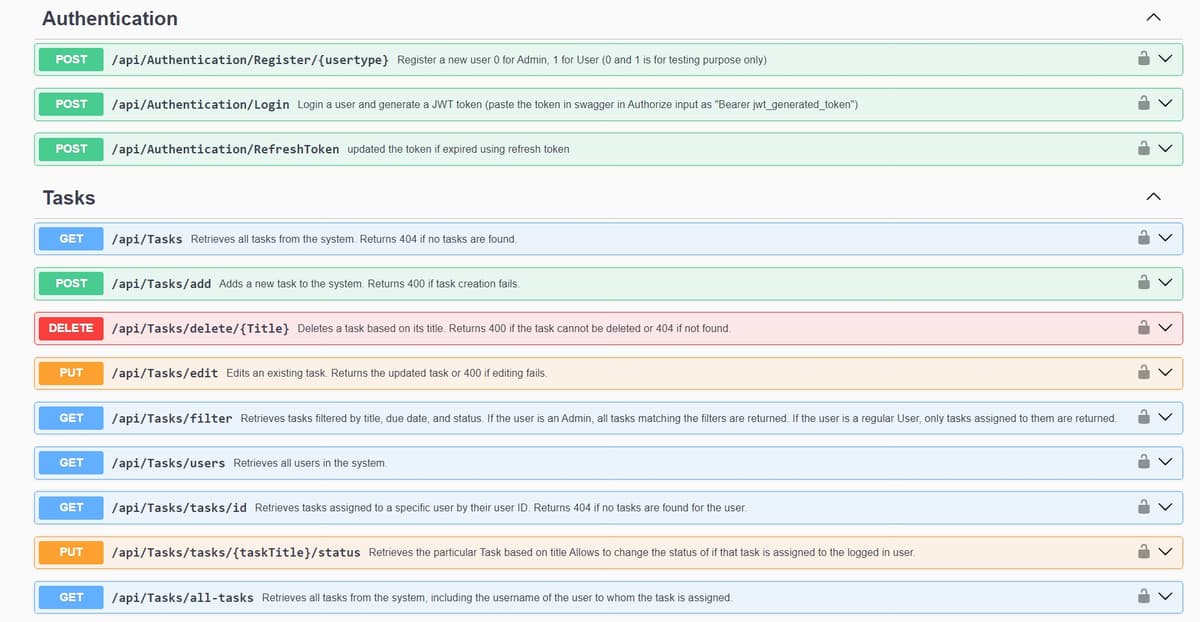Click lock icon on DELETE /api/Tasks/delete endpoint
The width and height of the screenshot is (1200, 622).
click(x=1143, y=327)
